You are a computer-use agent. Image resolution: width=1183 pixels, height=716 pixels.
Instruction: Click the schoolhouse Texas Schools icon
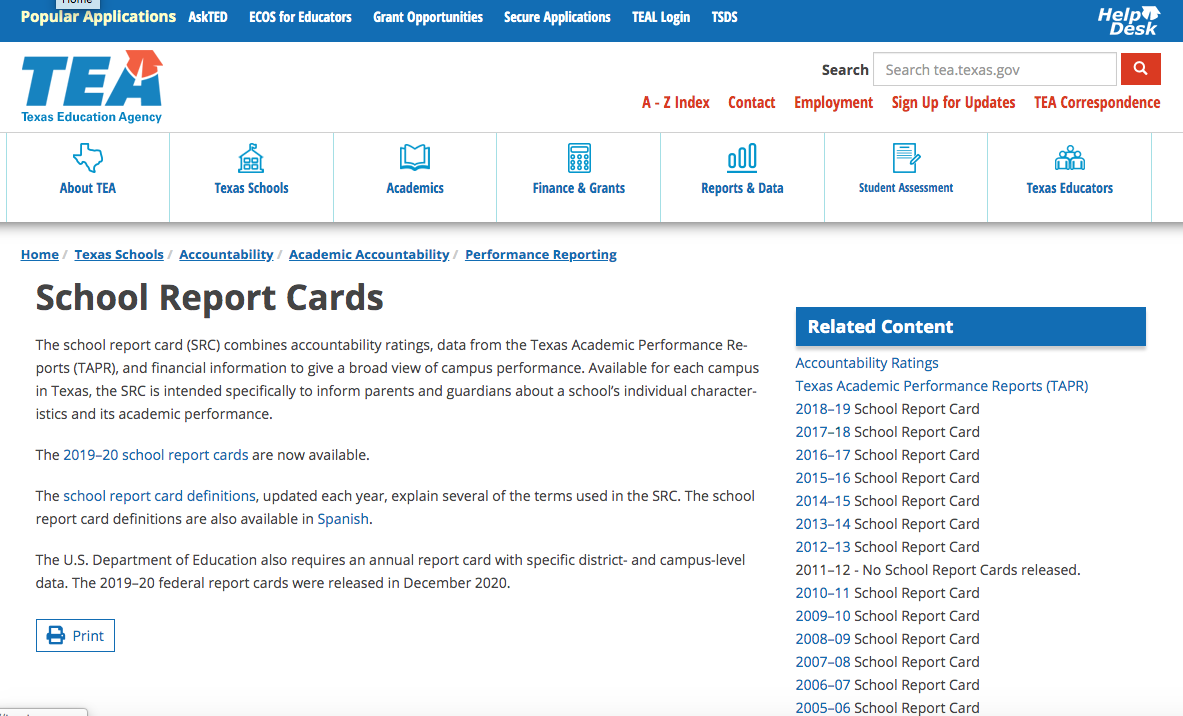[x=251, y=158]
